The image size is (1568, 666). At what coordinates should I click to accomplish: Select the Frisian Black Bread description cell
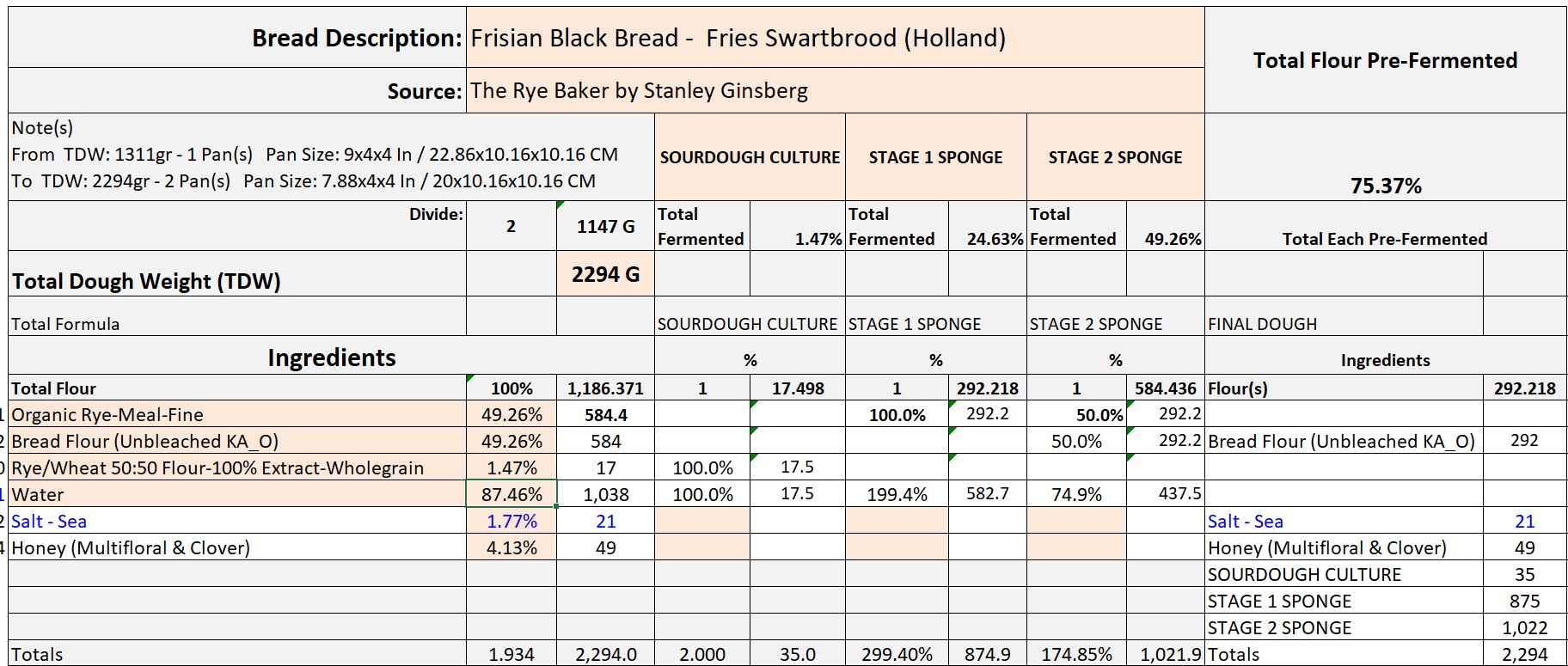click(x=834, y=39)
